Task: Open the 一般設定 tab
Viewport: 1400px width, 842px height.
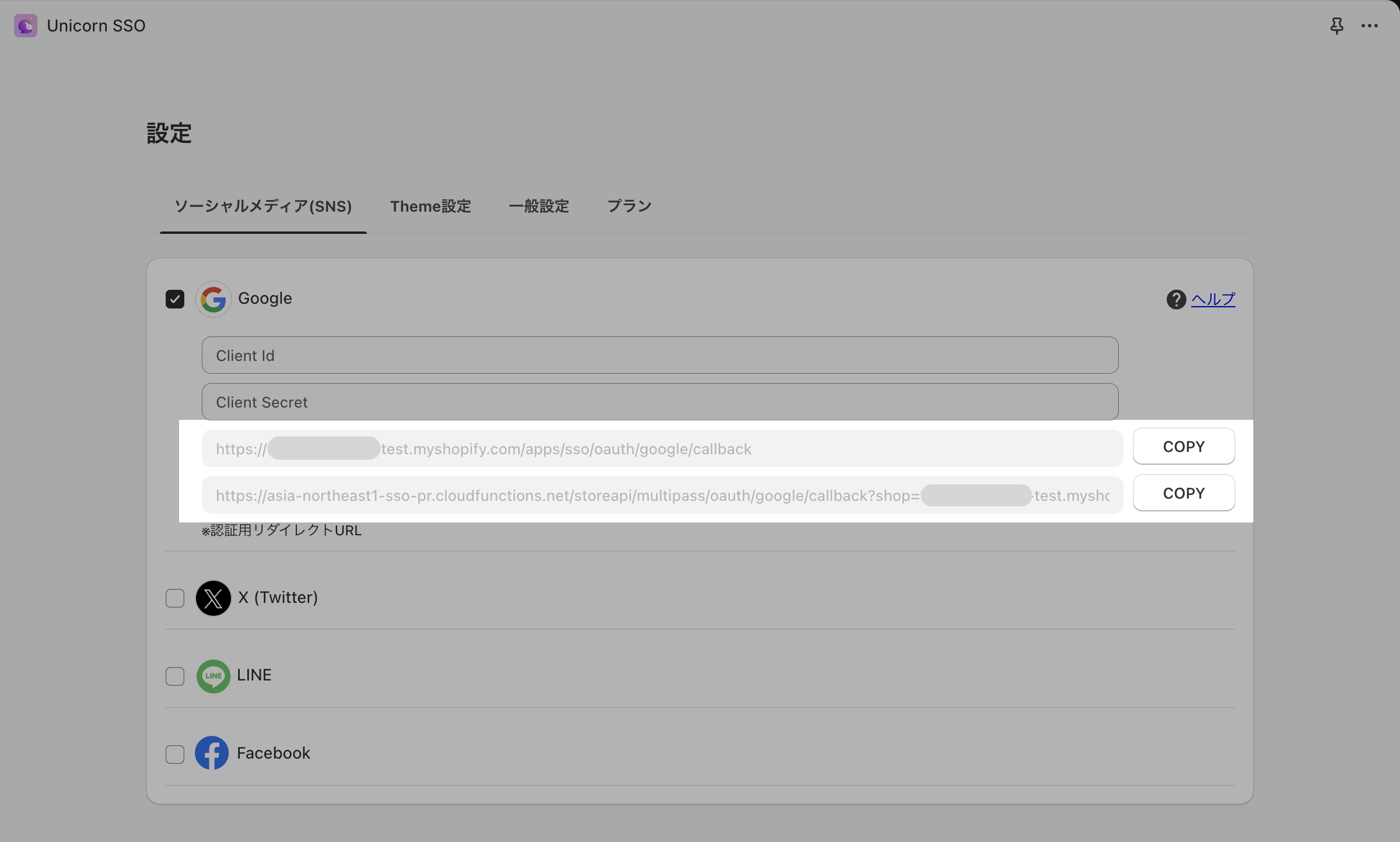Action: pos(538,206)
